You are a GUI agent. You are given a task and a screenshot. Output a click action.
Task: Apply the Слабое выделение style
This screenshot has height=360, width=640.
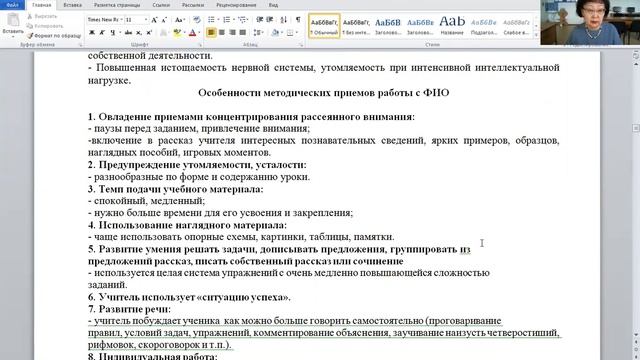coord(516,26)
